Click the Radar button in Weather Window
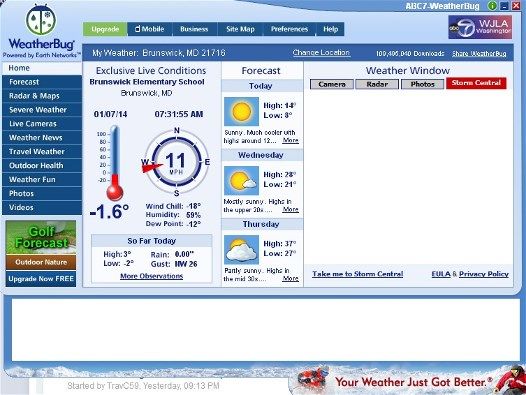The image size is (526, 395). 377,84
